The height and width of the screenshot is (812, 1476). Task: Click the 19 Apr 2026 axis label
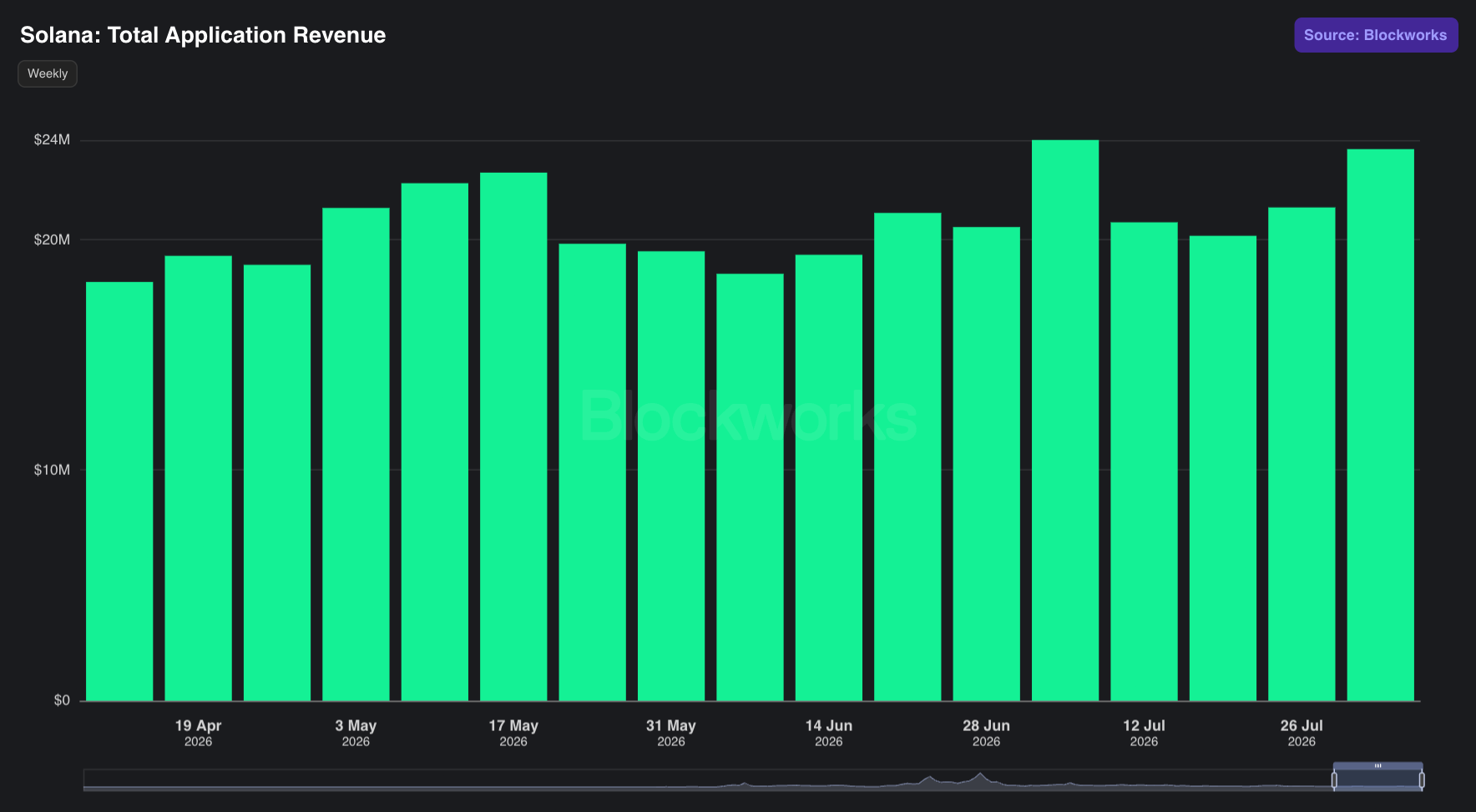(x=198, y=733)
